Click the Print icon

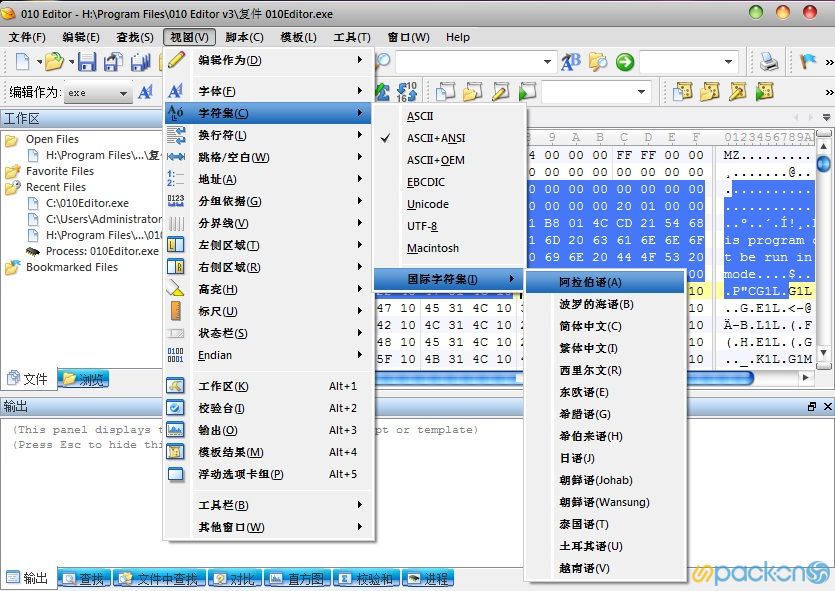tap(768, 62)
